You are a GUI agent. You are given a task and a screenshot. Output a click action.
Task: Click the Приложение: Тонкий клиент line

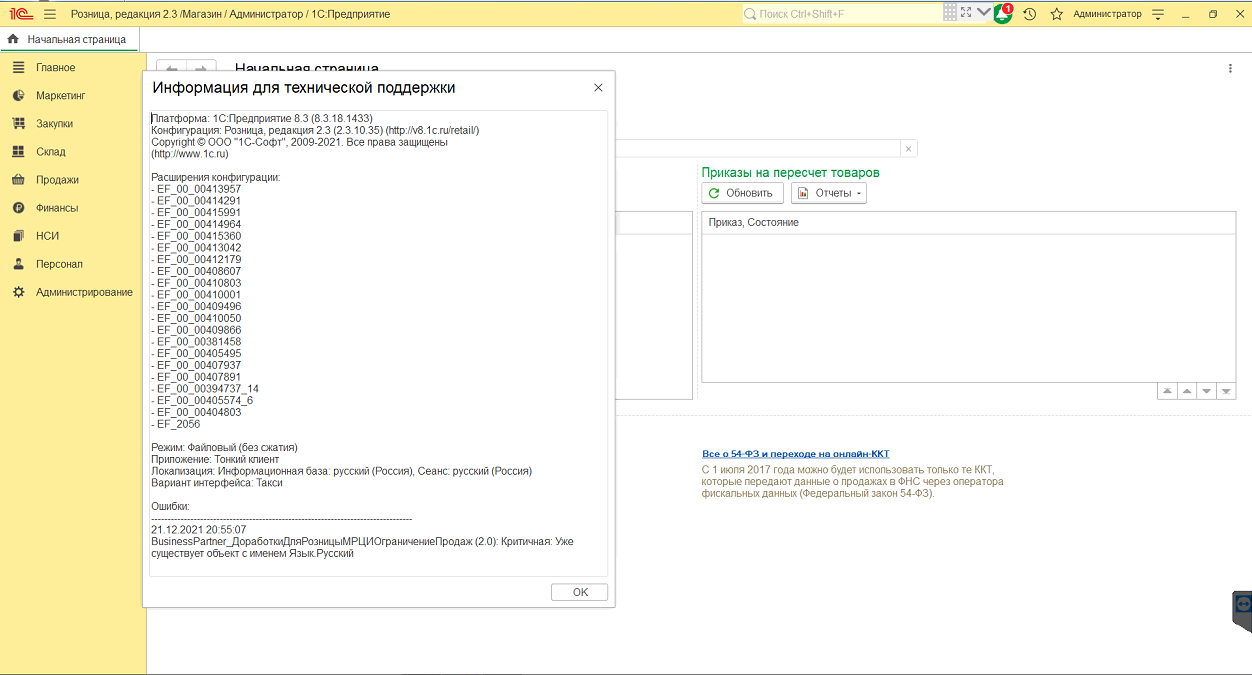pos(215,459)
